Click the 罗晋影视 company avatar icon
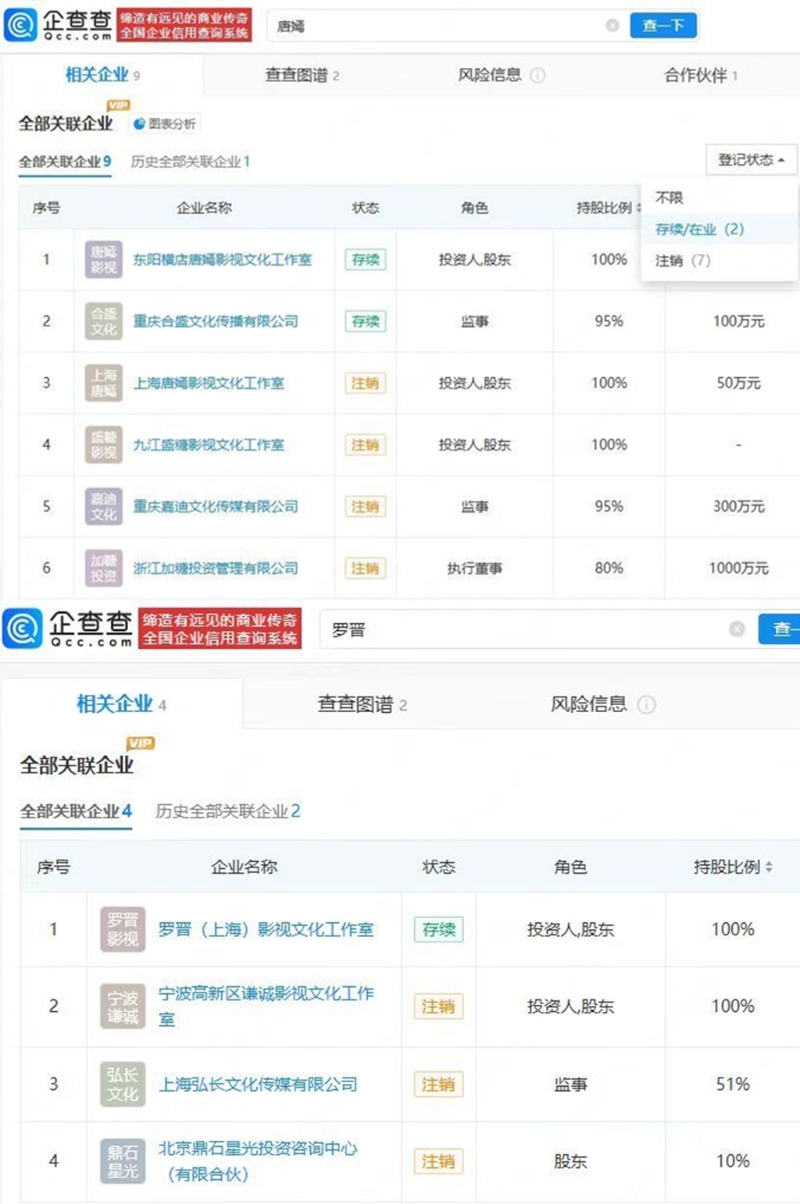The height and width of the screenshot is (1204, 800). (x=122, y=929)
